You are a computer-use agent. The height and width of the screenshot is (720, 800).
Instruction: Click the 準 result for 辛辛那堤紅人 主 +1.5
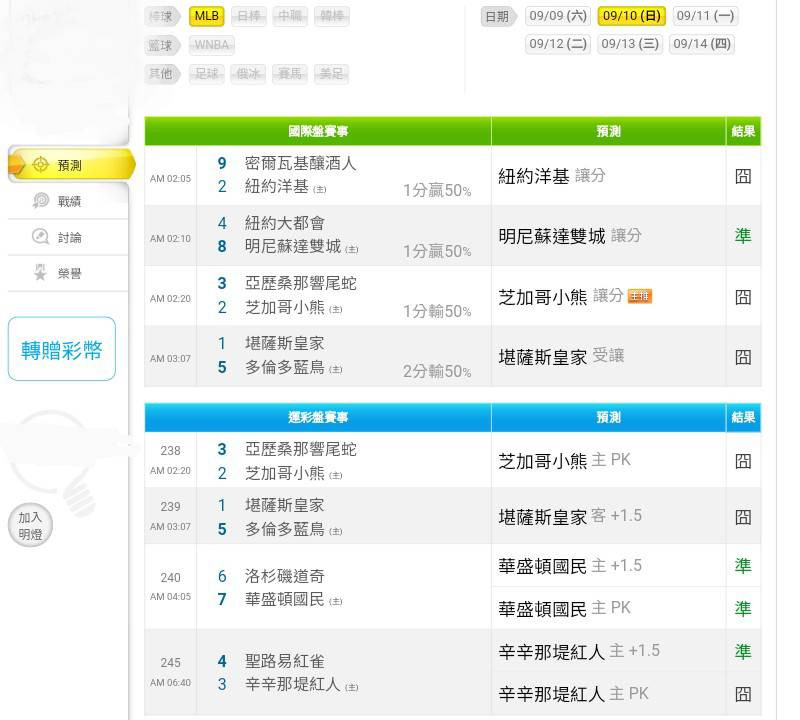743,651
